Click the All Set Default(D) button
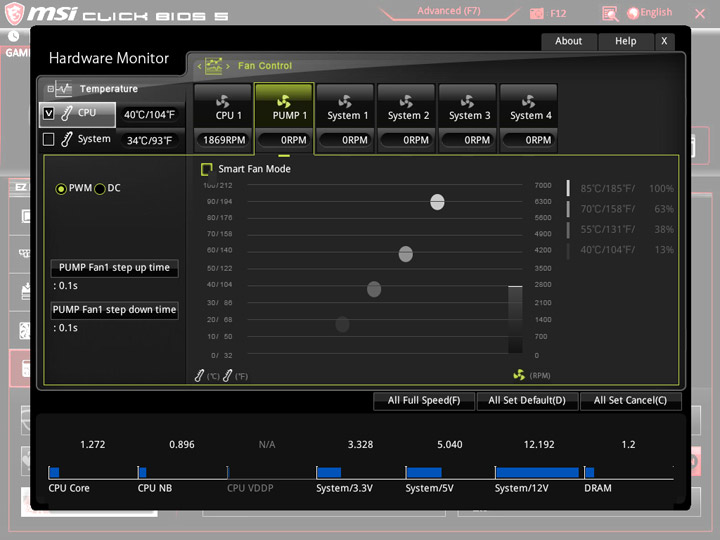 [527, 400]
